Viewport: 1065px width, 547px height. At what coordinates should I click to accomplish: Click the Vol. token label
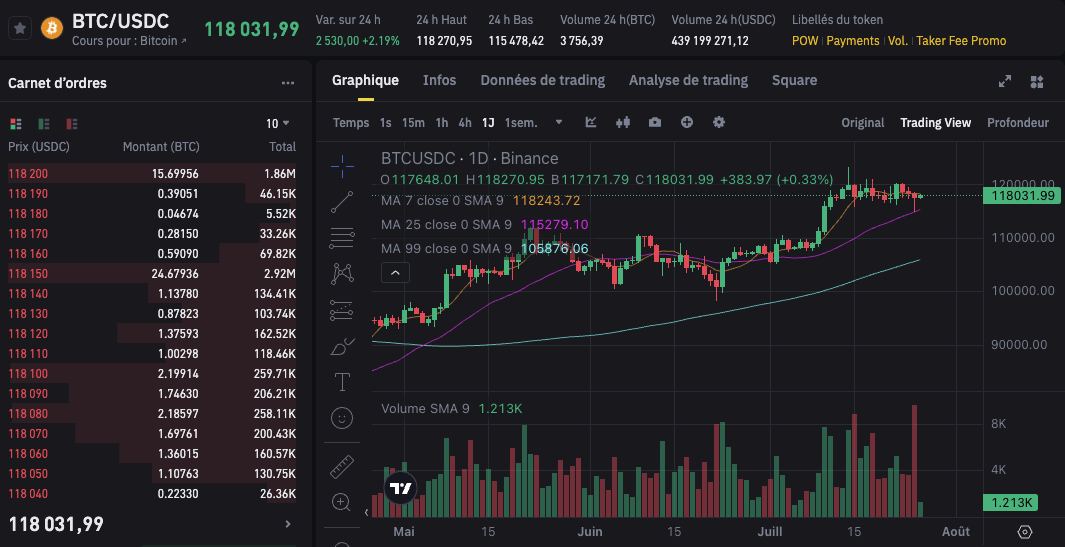click(898, 41)
